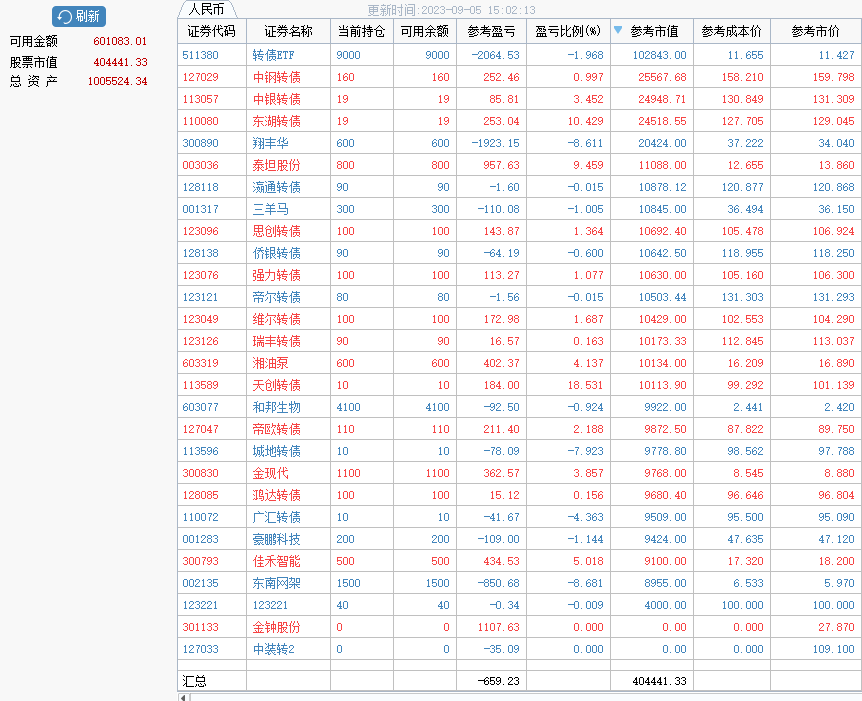Click the 盈亏比例(%) column header
This screenshot has height=701, width=862.
tap(567, 31)
